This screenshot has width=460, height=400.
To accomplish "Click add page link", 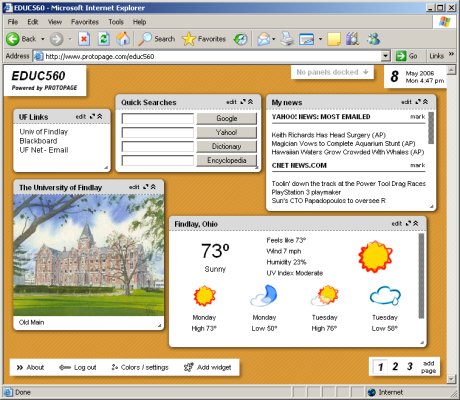I will 428,367.
